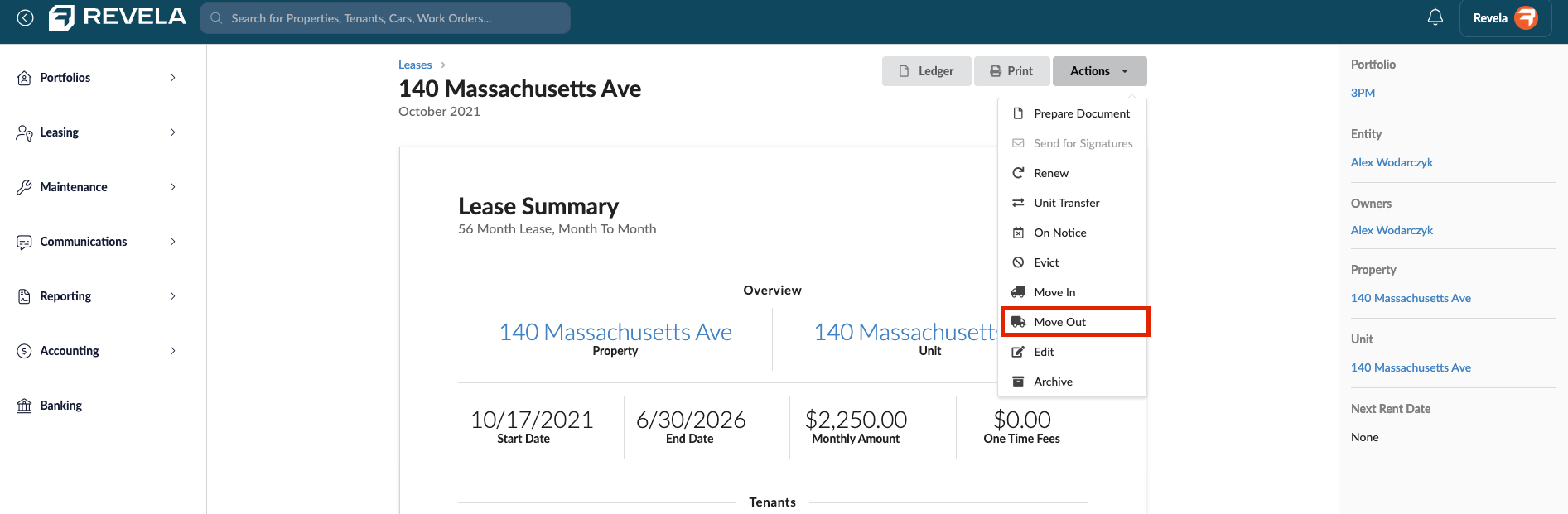
Task: Expand the Communications chevron arrow
Action: point(172,242)
